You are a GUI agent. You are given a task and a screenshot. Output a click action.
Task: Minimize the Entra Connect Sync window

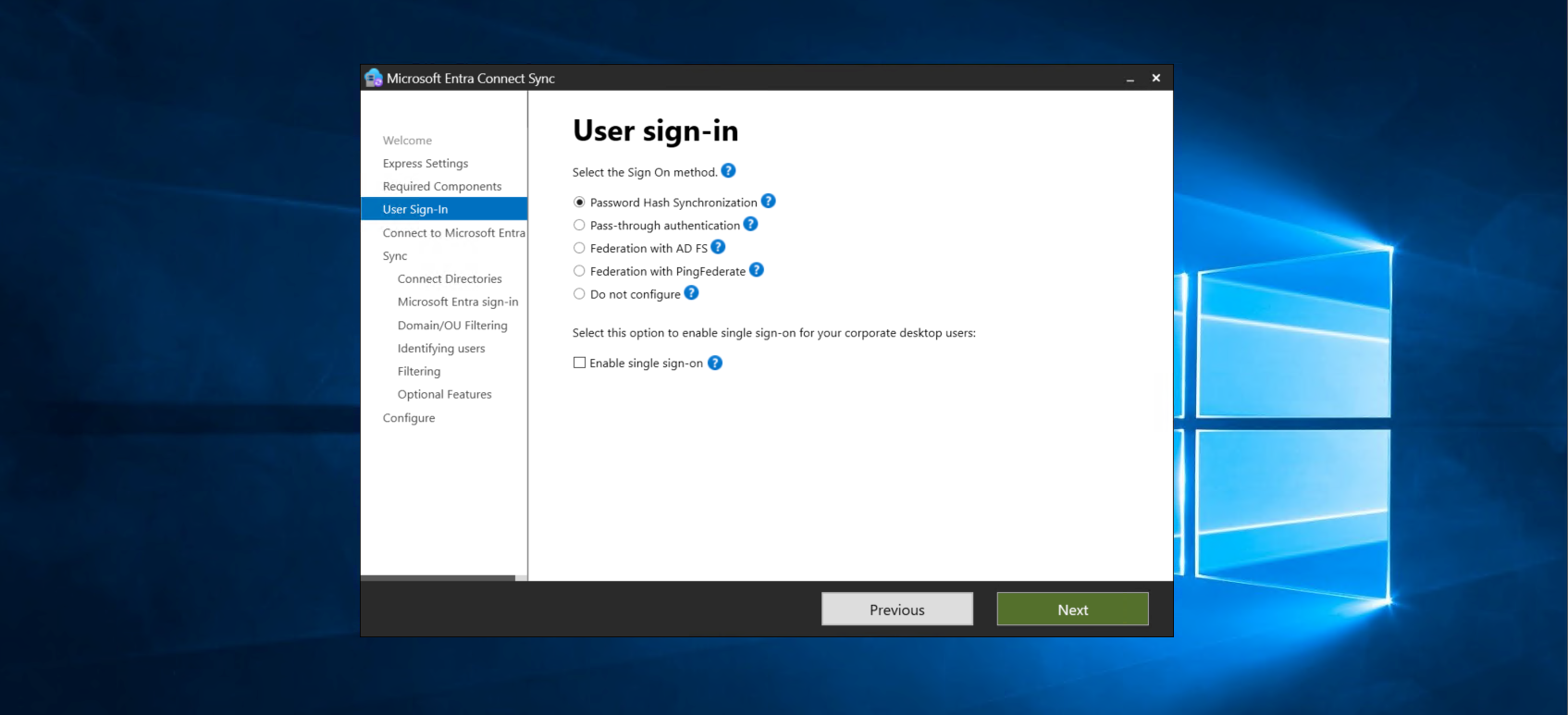1130,80
